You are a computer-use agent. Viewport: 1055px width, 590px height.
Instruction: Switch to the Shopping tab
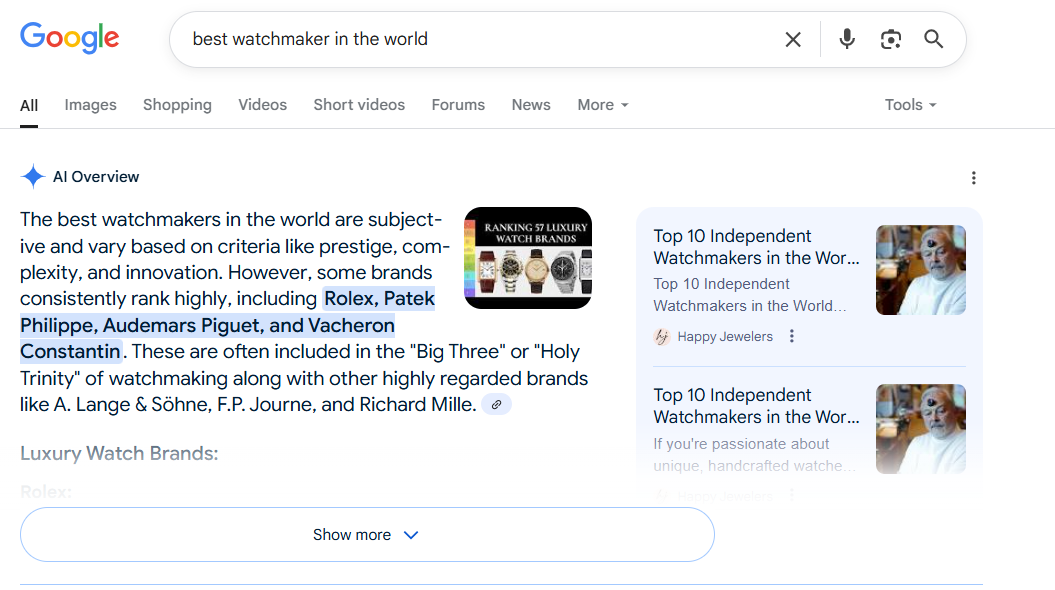177,105
